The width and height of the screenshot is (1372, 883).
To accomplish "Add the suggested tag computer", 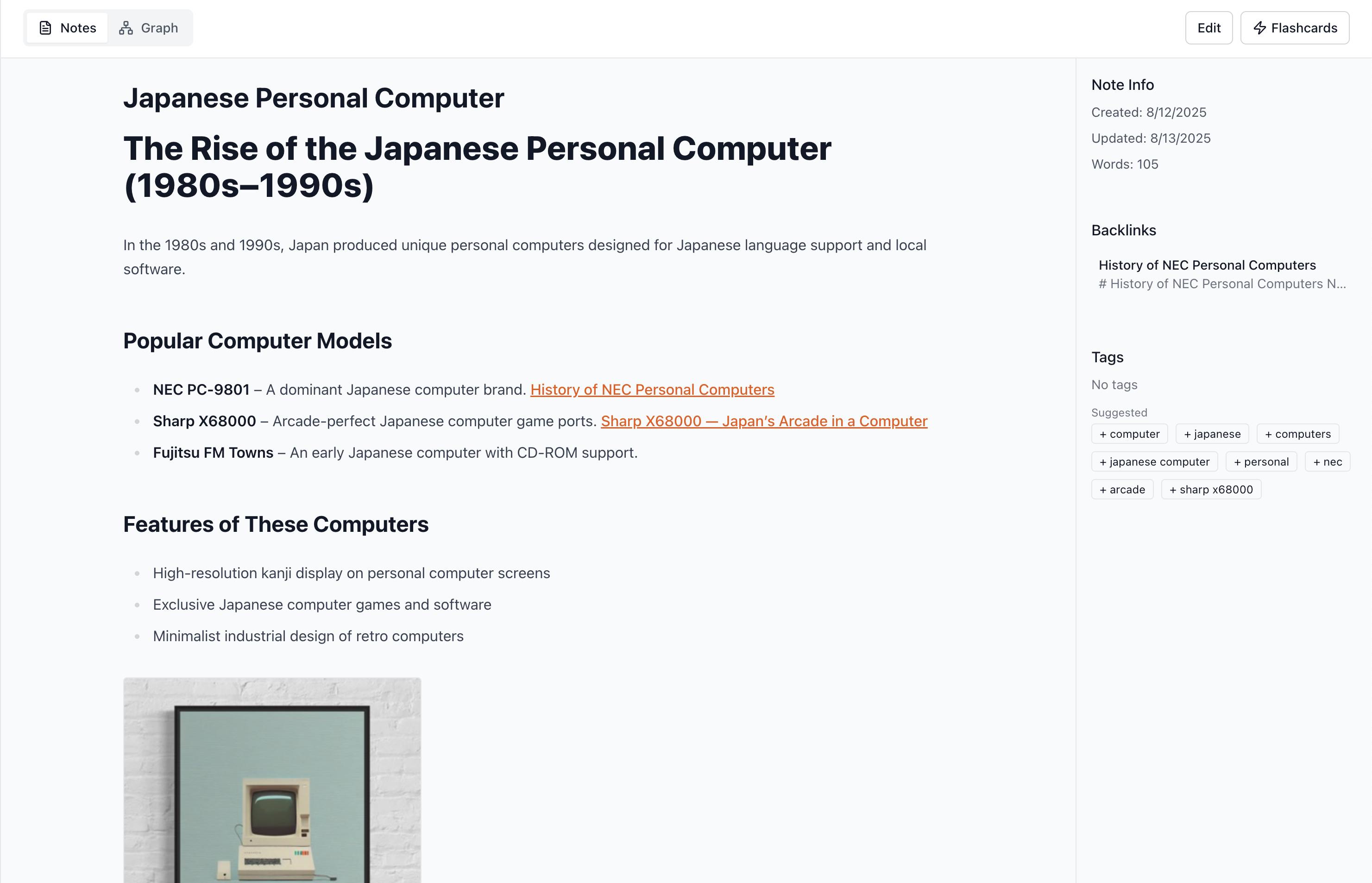I will click(x=1129, y=434).
